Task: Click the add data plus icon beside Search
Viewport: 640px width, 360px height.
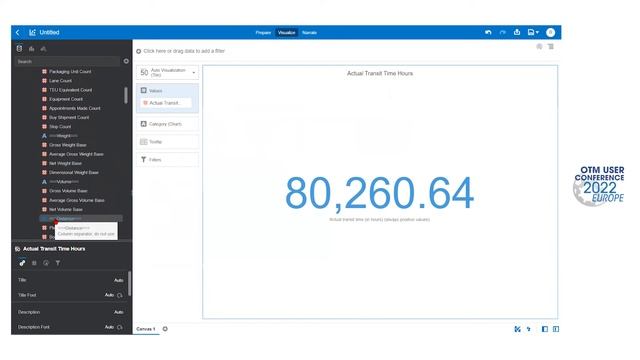Action: (x=126, y=61)
